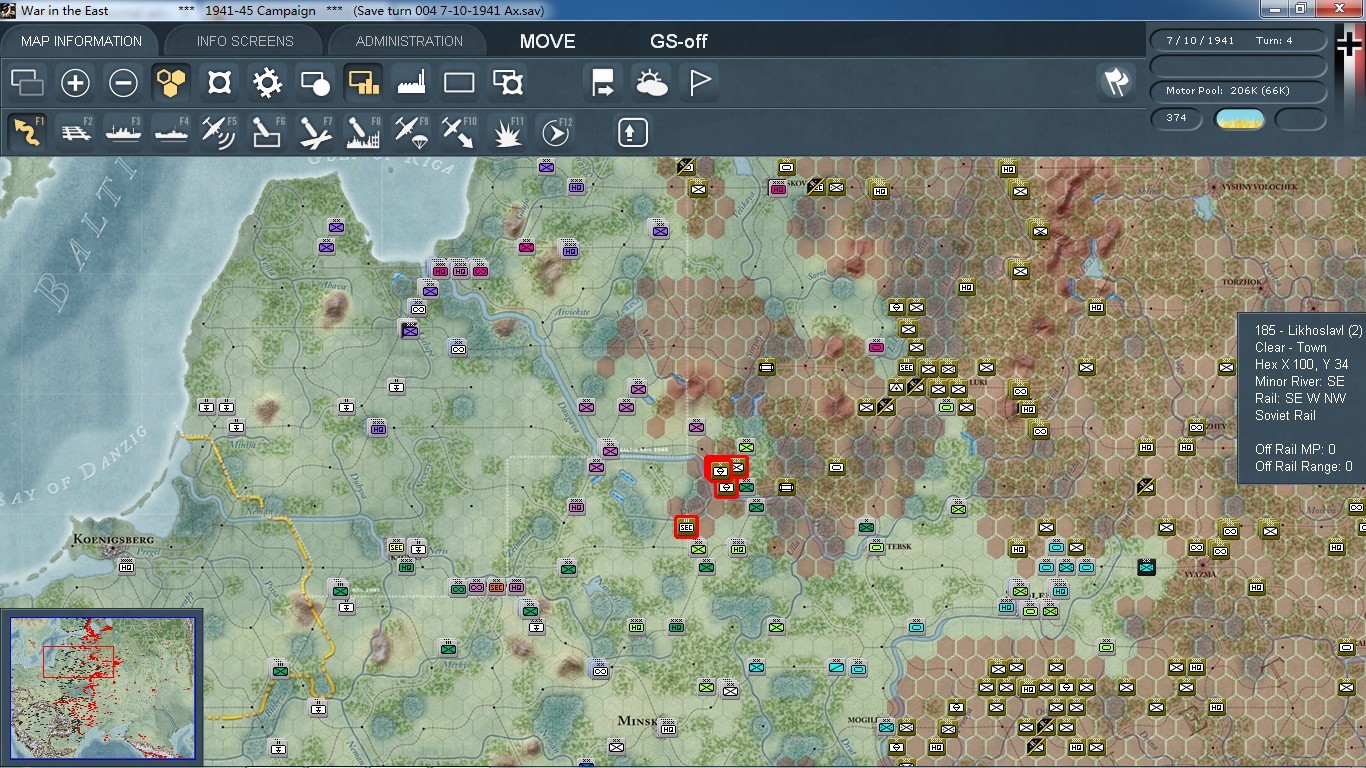Click the Motor Pool 206K readout
This screenshot has width=1366, height=768.
[1239, 91]
